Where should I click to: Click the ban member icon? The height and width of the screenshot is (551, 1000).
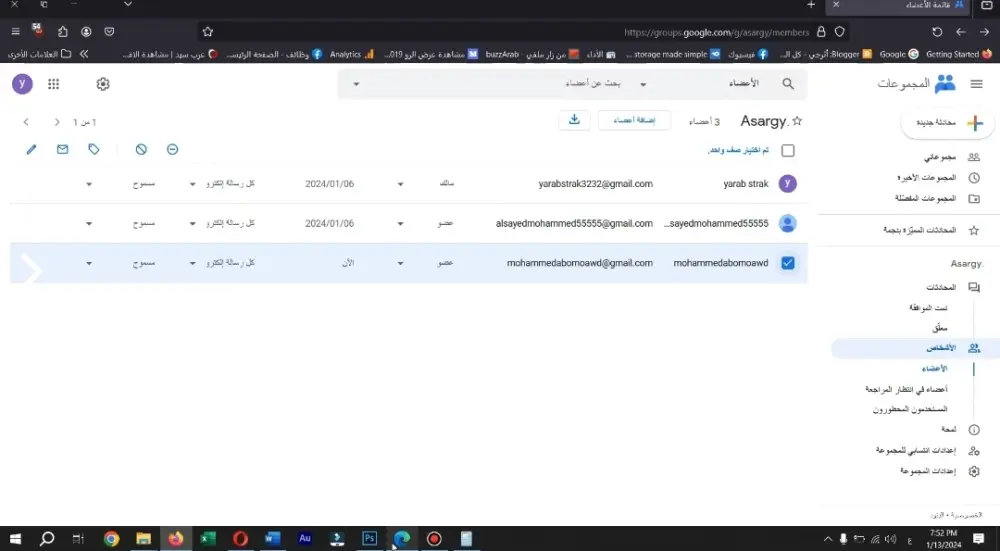click(x=141, y=149)
